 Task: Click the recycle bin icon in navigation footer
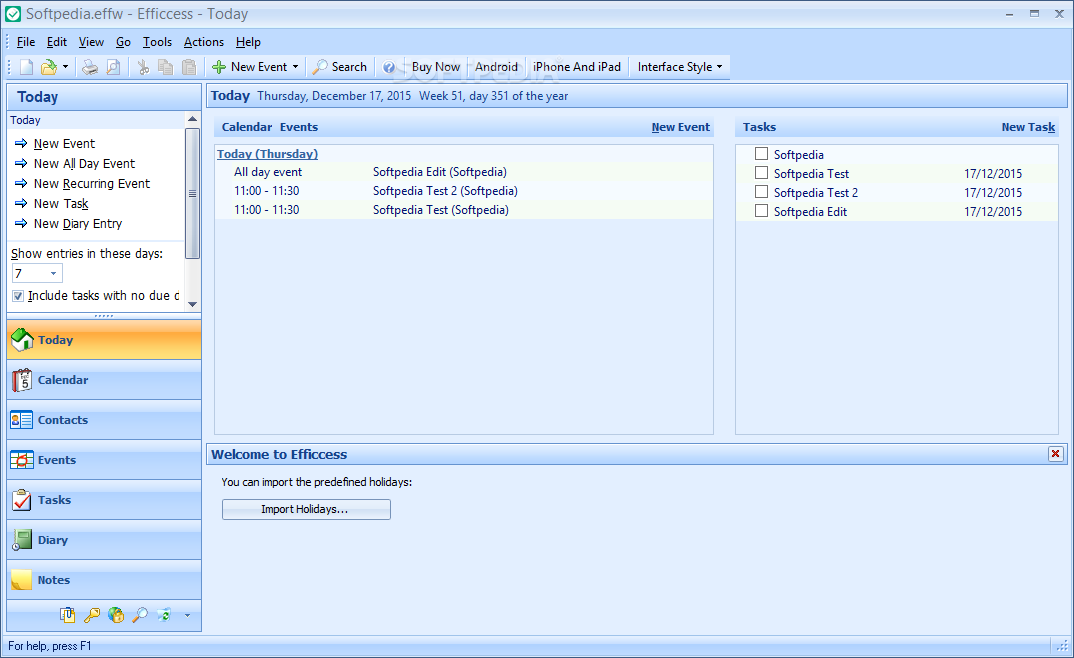tap(164, 615)
